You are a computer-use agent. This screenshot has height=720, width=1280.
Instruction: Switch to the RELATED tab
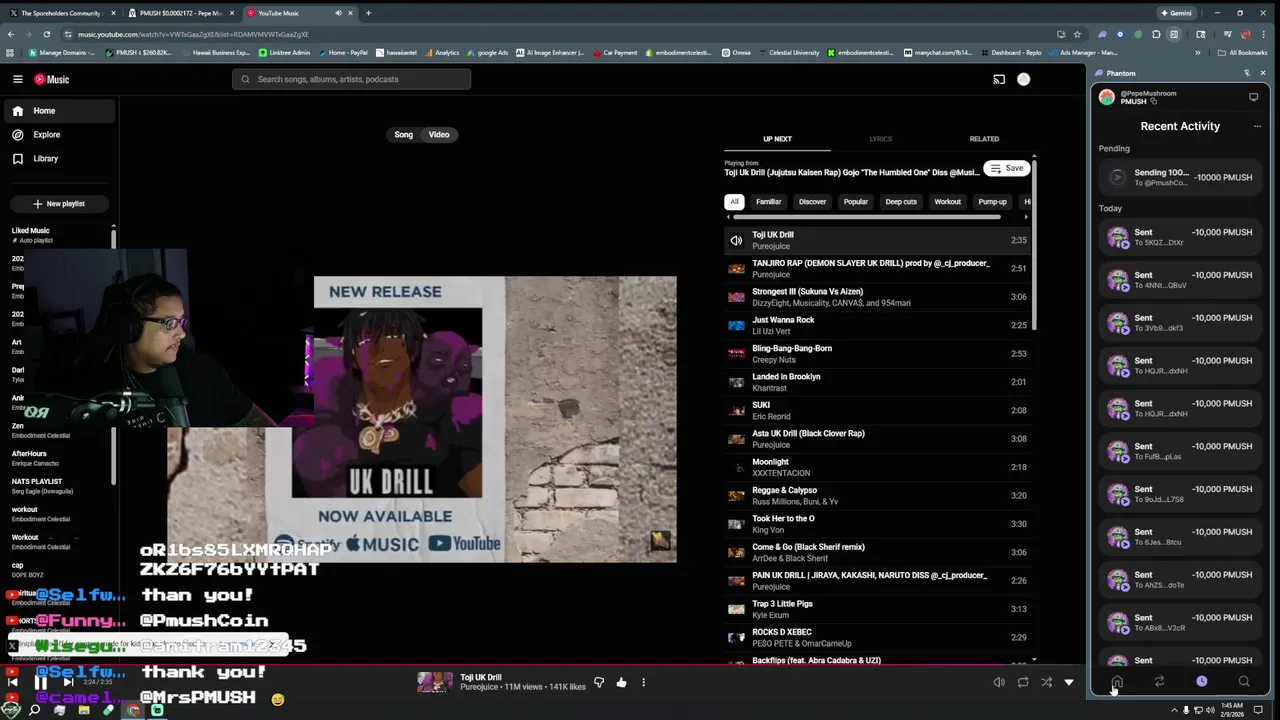(984, 139)
